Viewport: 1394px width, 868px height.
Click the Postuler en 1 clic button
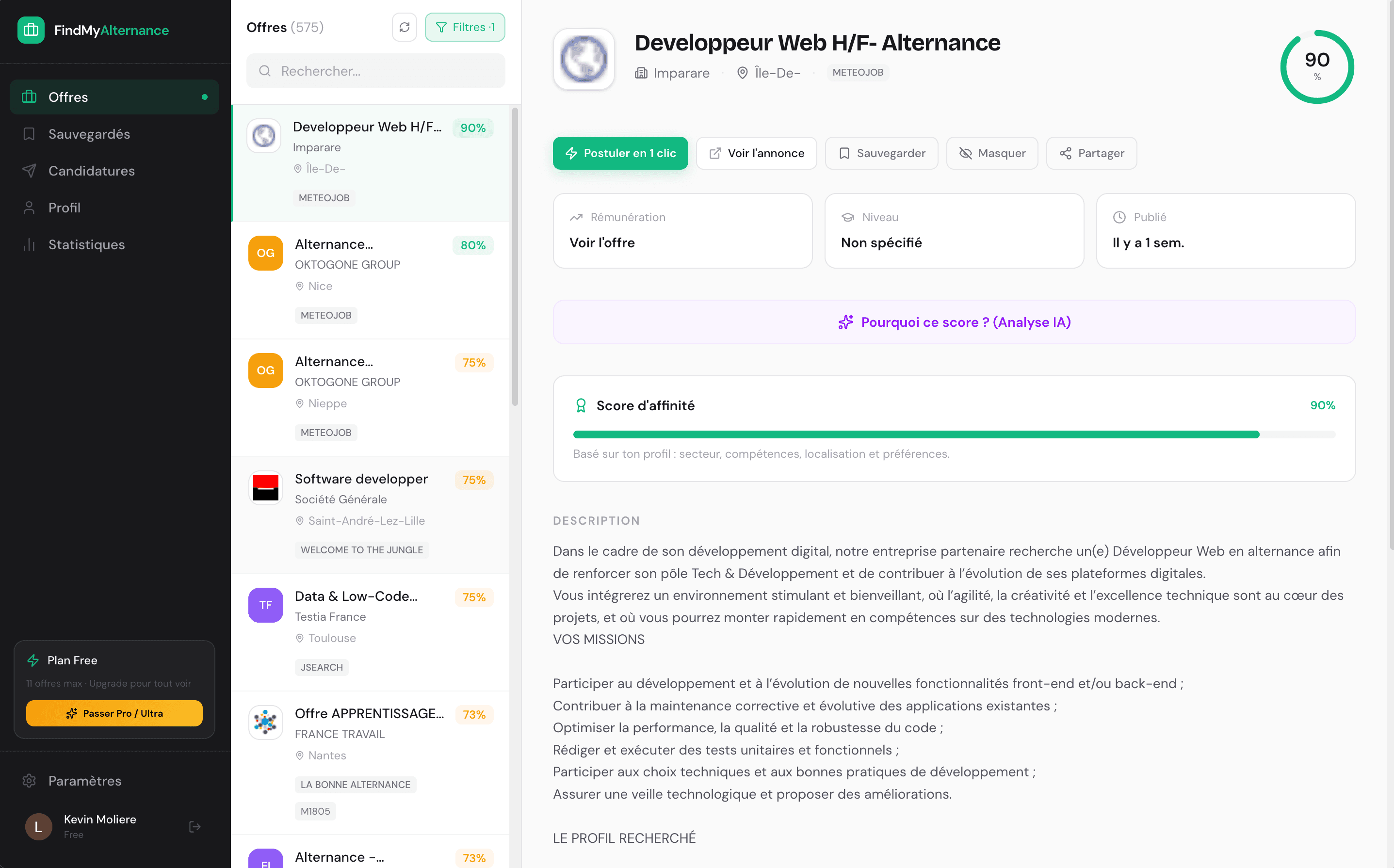[x=620, y=153]
